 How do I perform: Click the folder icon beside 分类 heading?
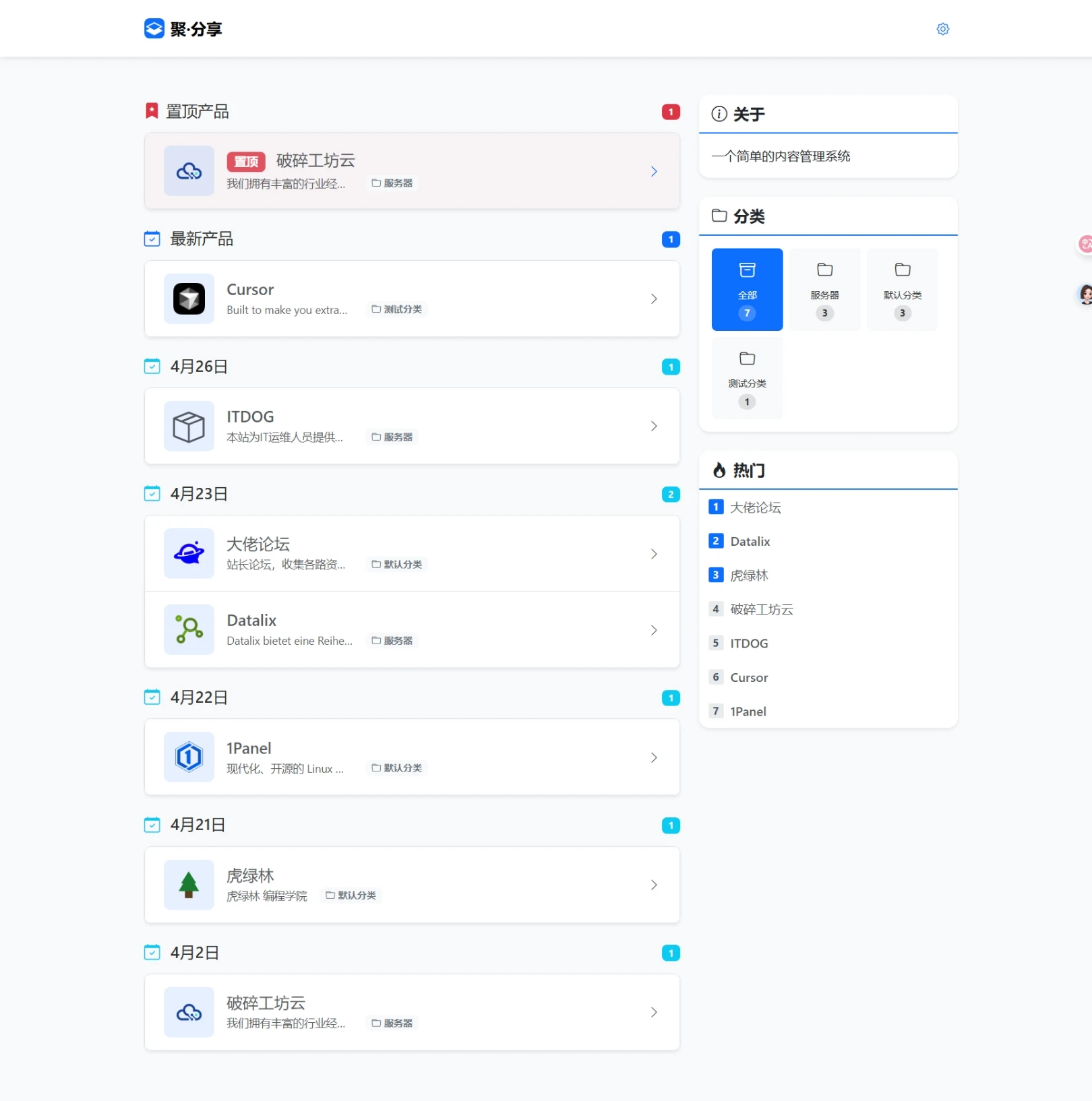coord(719,216)
